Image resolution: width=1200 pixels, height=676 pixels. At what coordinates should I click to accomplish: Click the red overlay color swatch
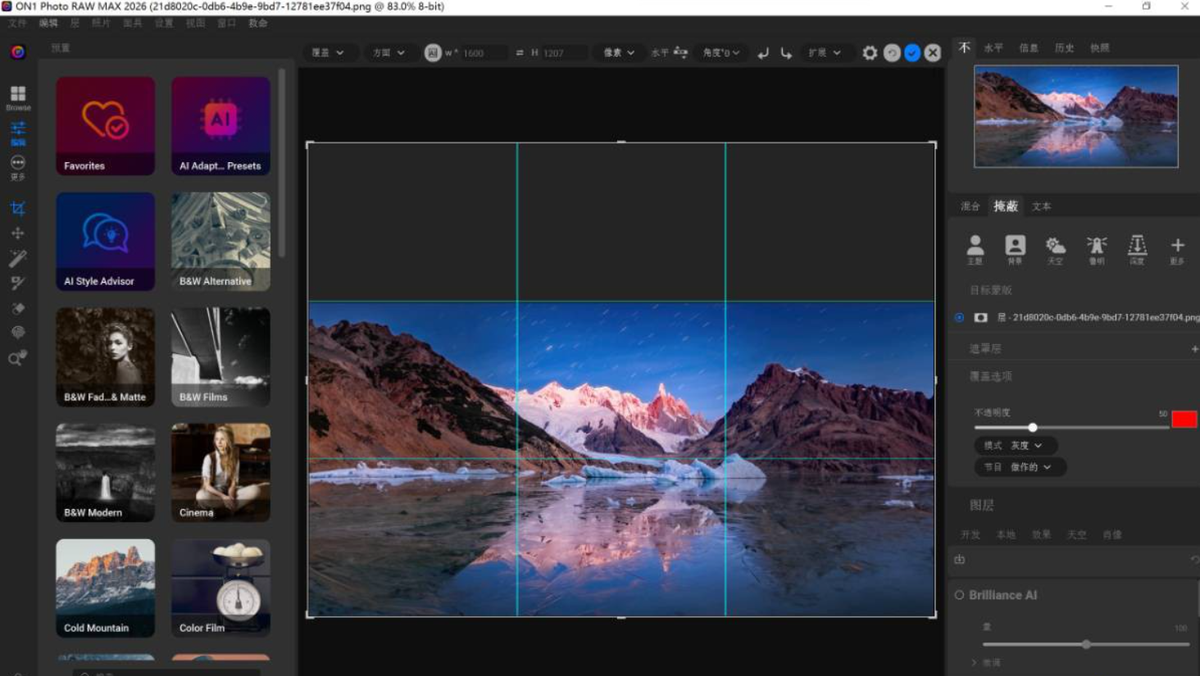point(1184,419)
